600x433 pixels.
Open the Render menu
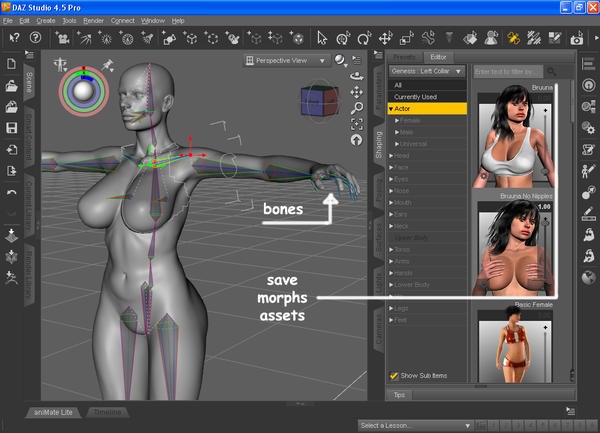point(93,21)
